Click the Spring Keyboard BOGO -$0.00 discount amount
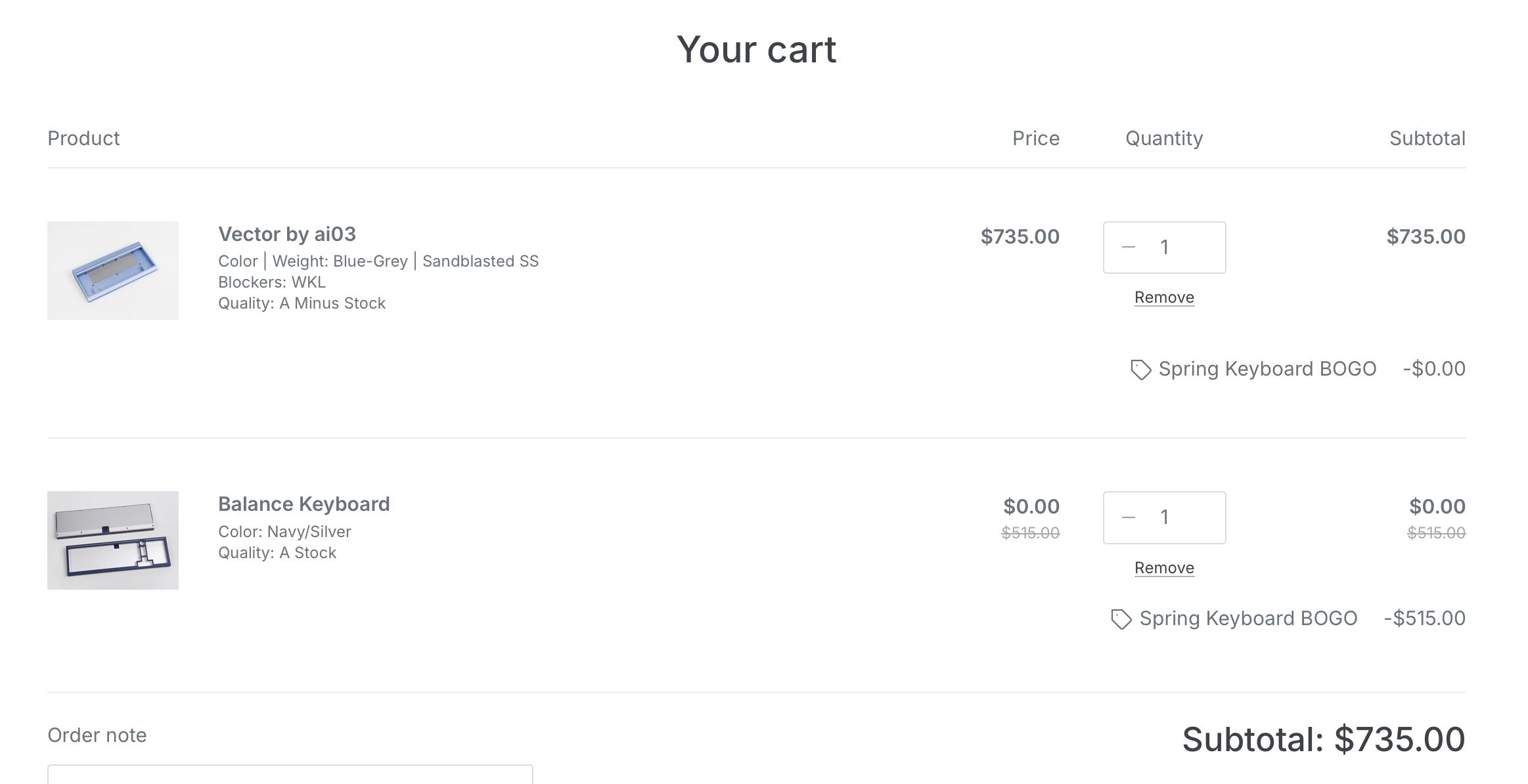Screen dimensions: 1528x784 (x=1434, y=369)
